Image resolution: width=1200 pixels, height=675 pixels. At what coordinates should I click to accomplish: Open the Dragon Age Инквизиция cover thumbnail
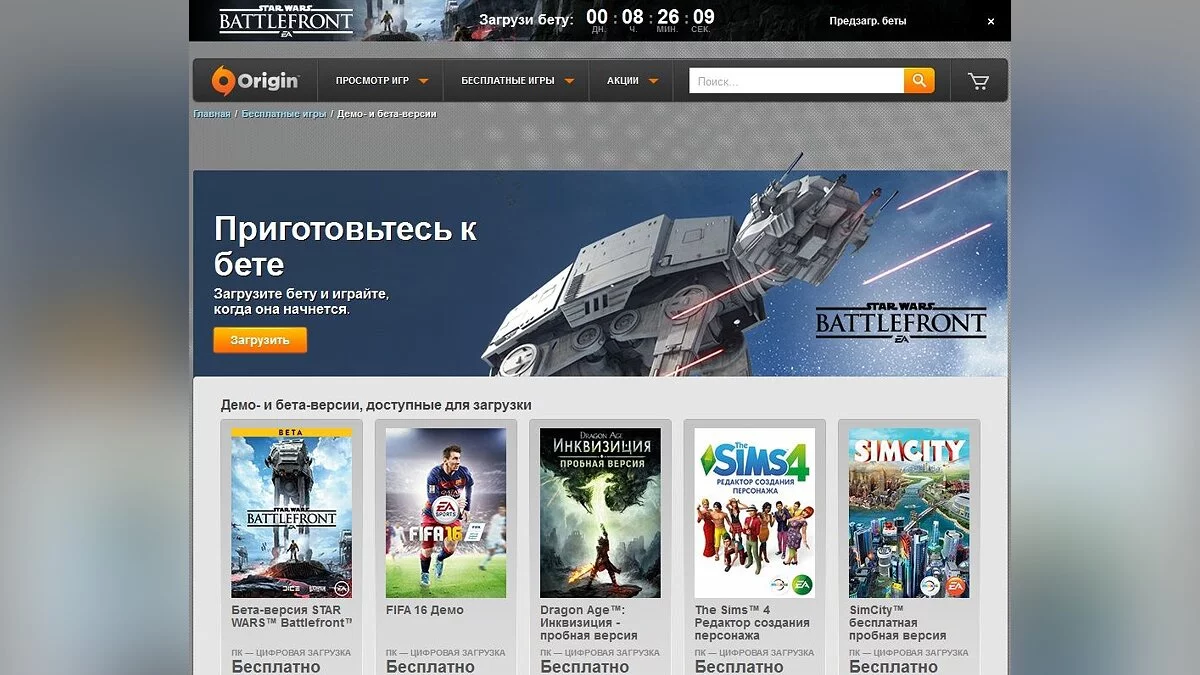click(600, 513)
